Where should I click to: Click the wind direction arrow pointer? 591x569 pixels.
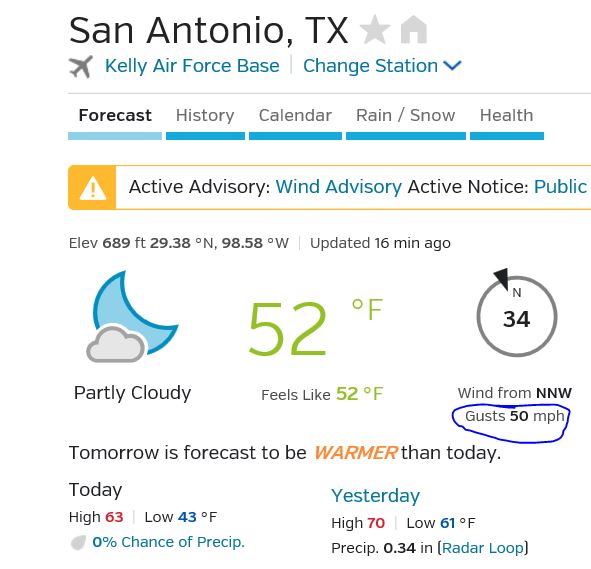tap(502, 278)
